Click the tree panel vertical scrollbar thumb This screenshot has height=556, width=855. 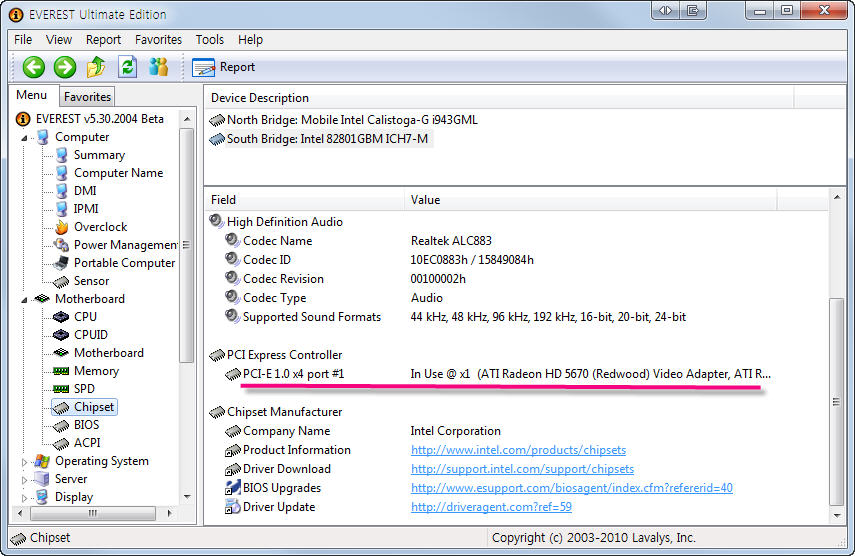(186, 245)
